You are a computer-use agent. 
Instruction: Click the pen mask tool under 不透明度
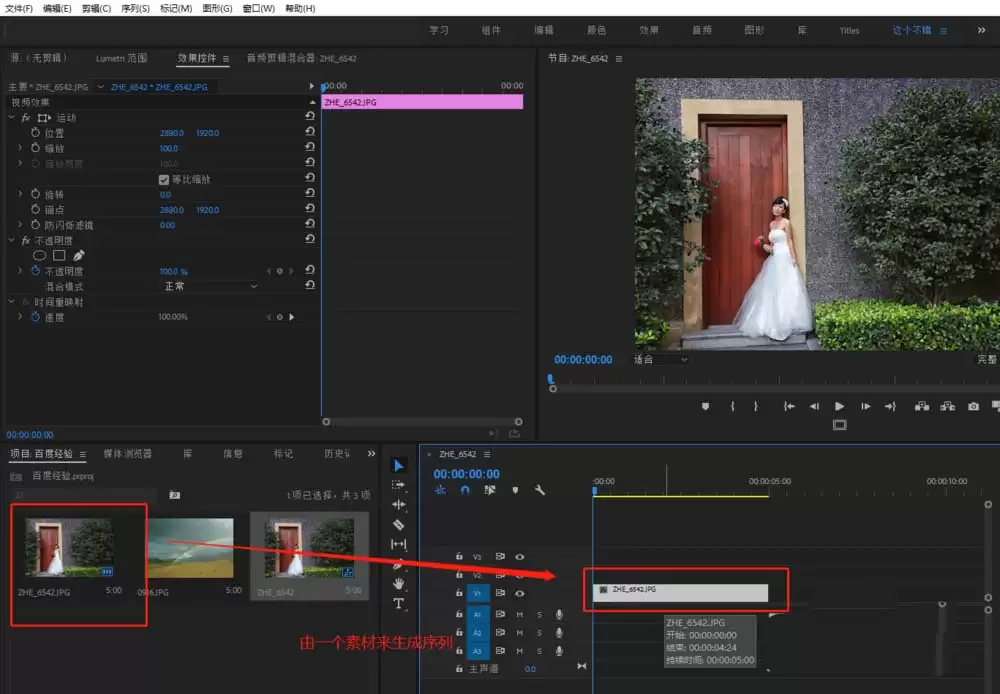click(x=79, y=255)
